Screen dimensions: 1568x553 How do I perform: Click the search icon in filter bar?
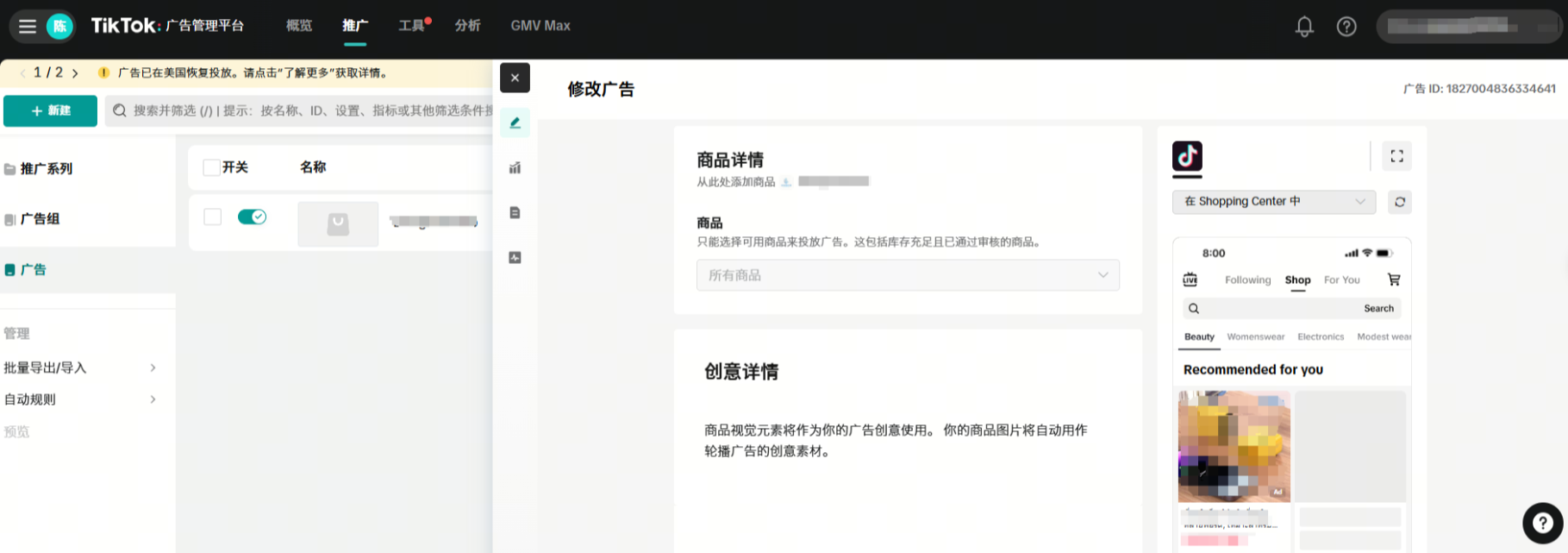(120, 110)
